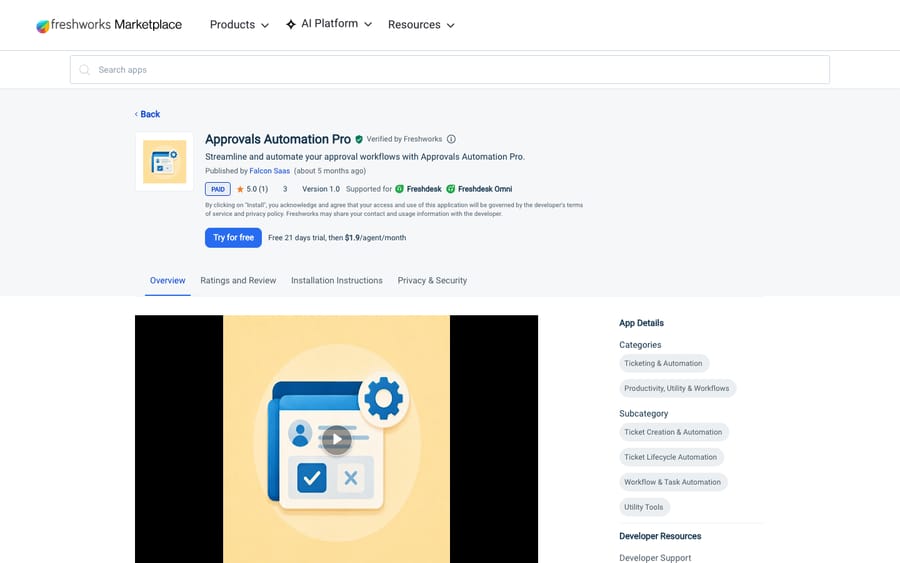Select the Overview tab

coord(168,281)
